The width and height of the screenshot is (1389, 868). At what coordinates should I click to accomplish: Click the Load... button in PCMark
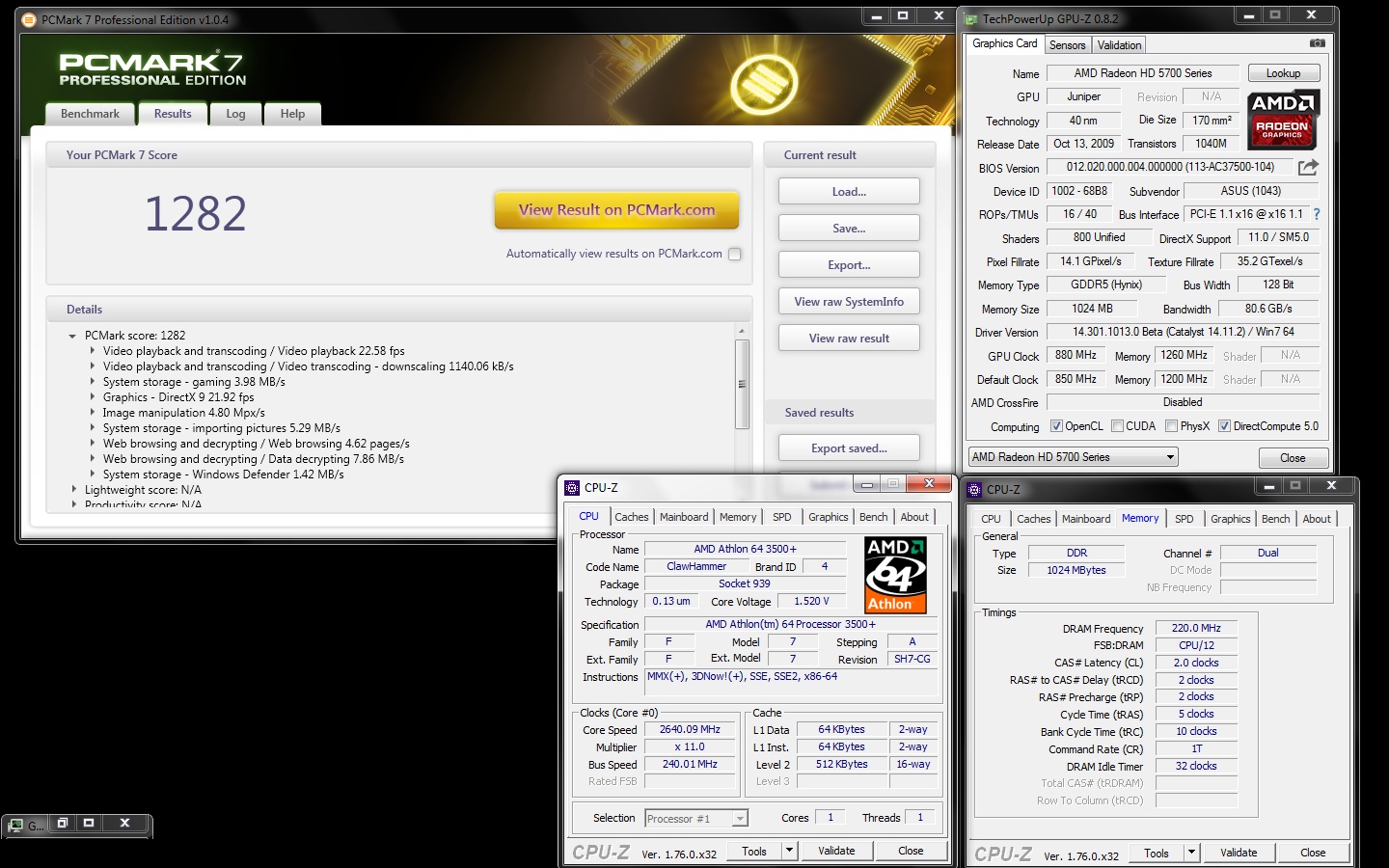coord(849,192)
